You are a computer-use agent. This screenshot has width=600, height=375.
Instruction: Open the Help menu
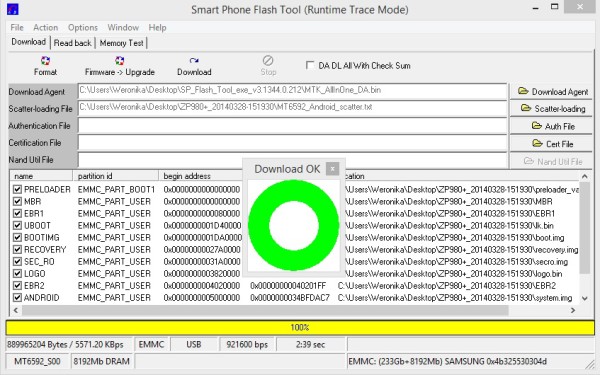click(x=157, y=28)
